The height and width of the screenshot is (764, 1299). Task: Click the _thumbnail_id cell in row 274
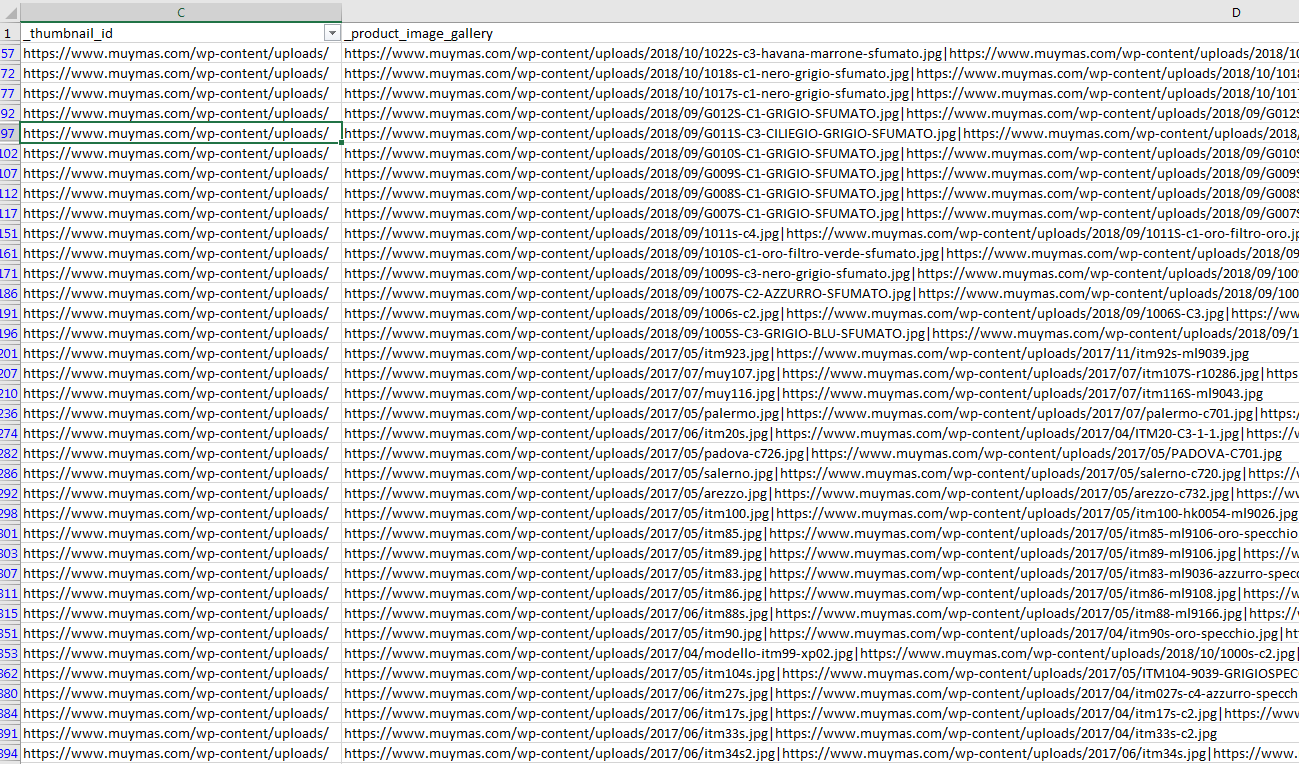pyautogui.click(x=181, y=433)
